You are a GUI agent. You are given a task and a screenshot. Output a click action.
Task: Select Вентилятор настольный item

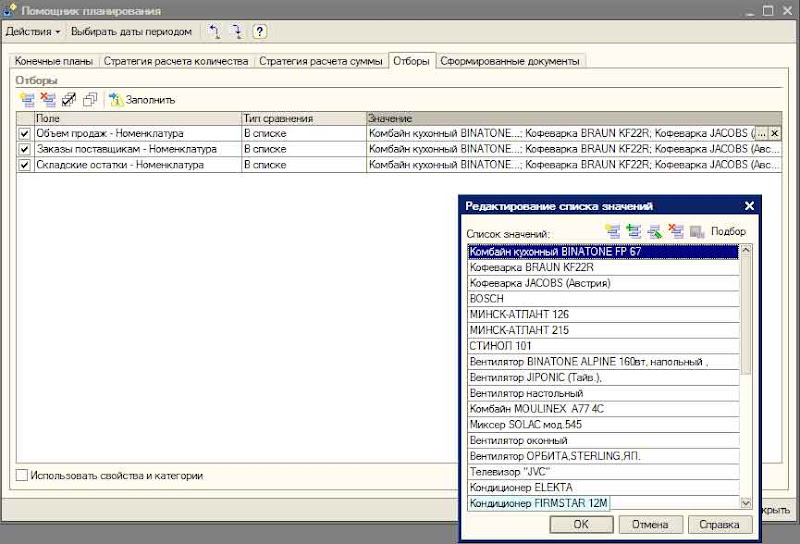pyautogui.click(x=603, y=393)
